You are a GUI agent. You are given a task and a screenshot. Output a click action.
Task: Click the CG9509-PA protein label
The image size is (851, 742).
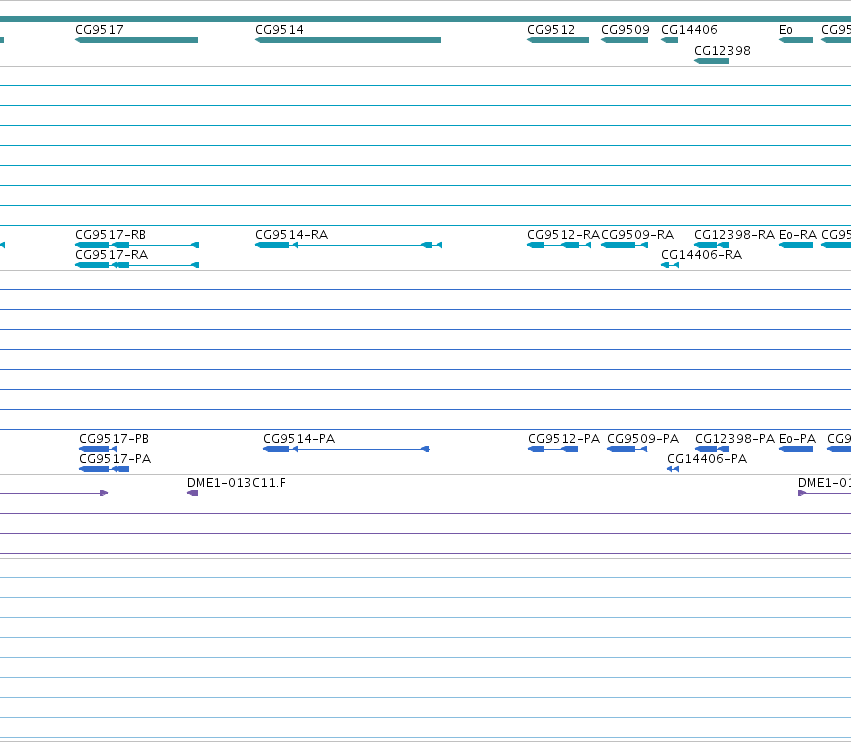point(643,439)
